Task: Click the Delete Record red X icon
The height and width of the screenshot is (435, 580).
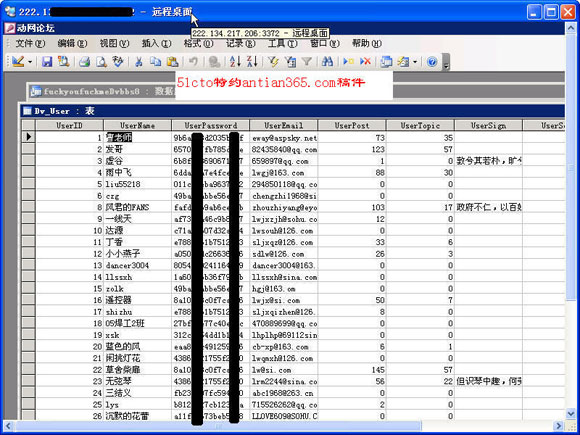Action: click(x=365, y=61)
